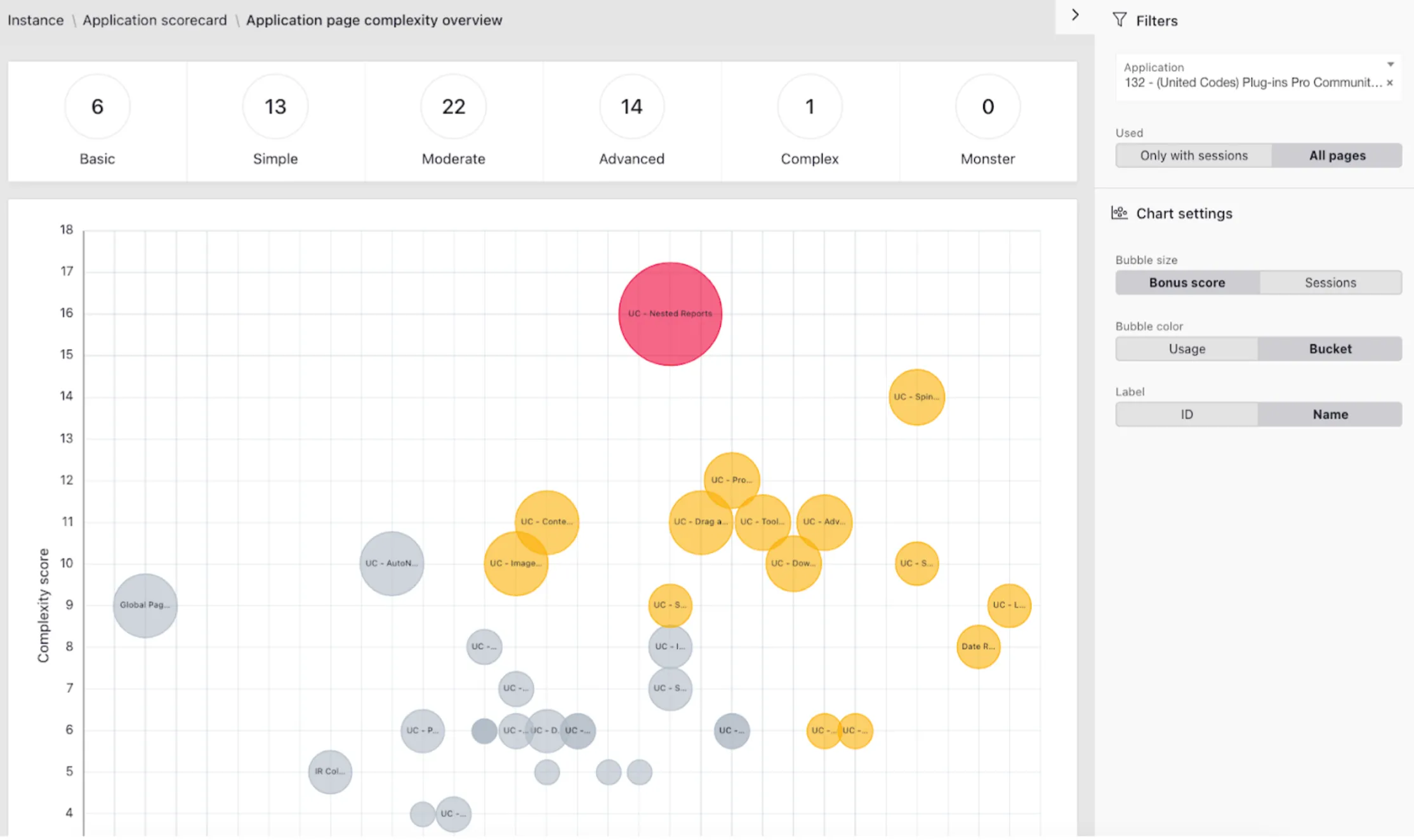Viewport: 1414px width, 840px height.
Task: Click the UC - Spin... yellow bubble
Action: [x=916, y=397]
